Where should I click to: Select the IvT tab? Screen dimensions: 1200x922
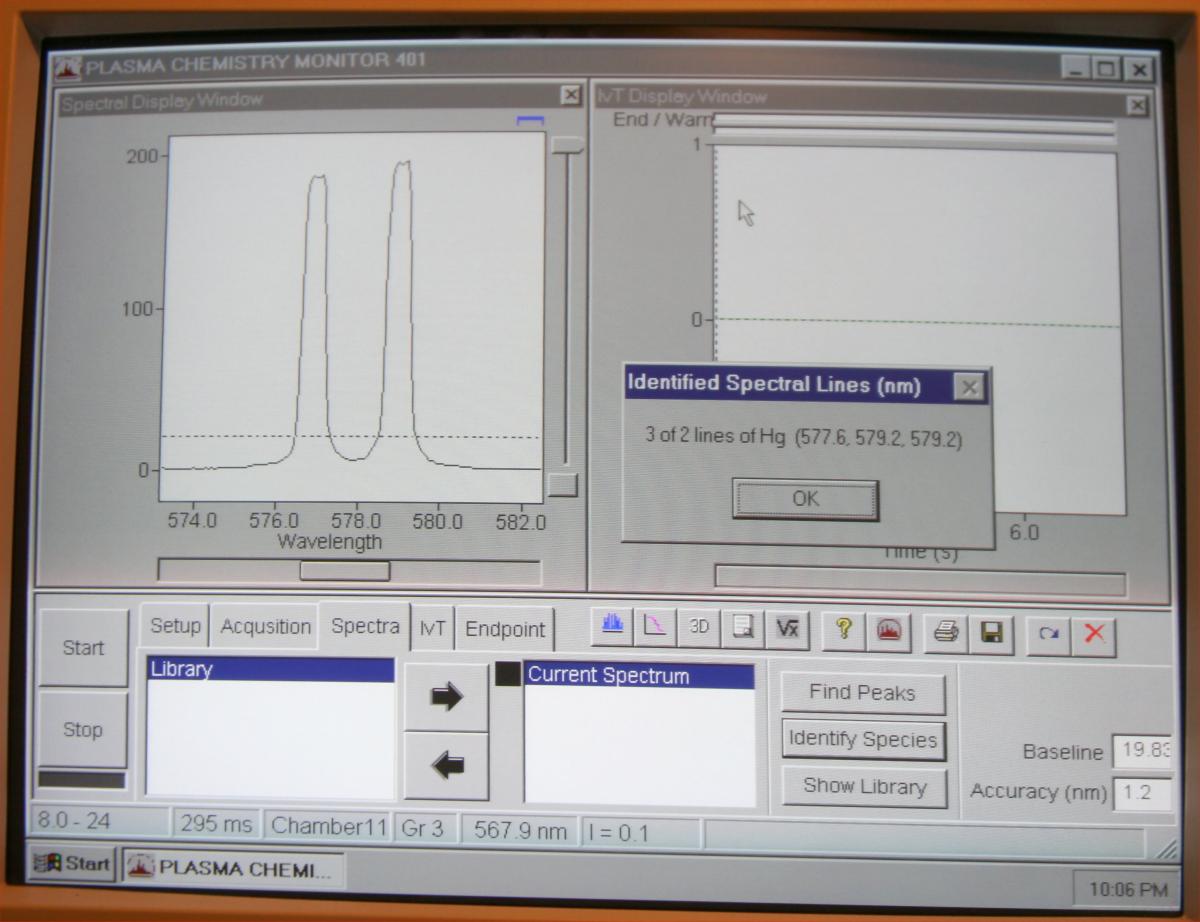coord(432,627)
